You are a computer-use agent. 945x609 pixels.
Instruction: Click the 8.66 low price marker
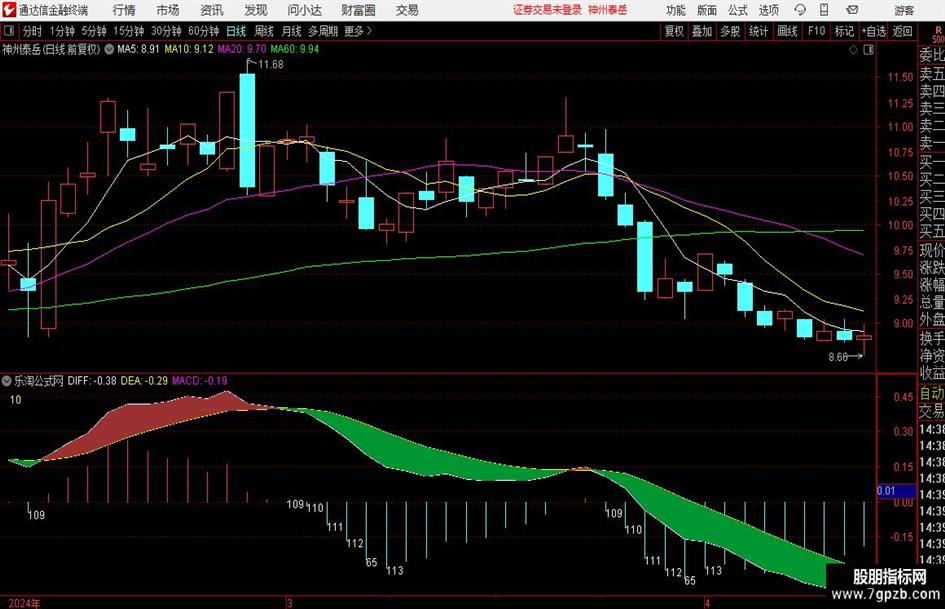tap(838, 357)
